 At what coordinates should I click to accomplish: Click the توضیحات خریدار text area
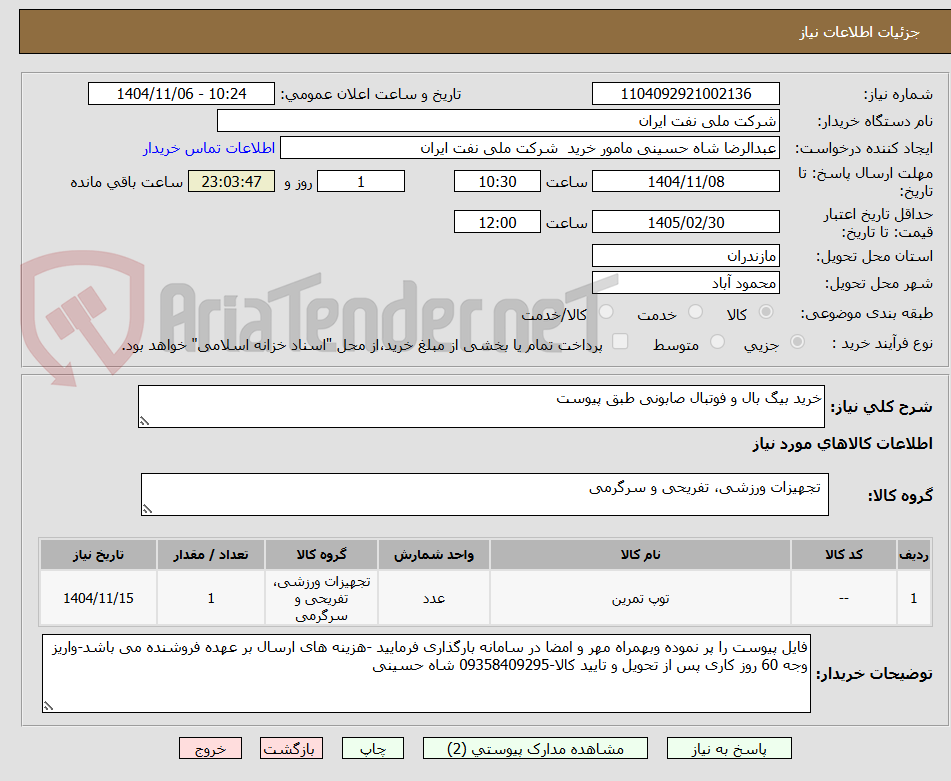(x=426, y=673)
